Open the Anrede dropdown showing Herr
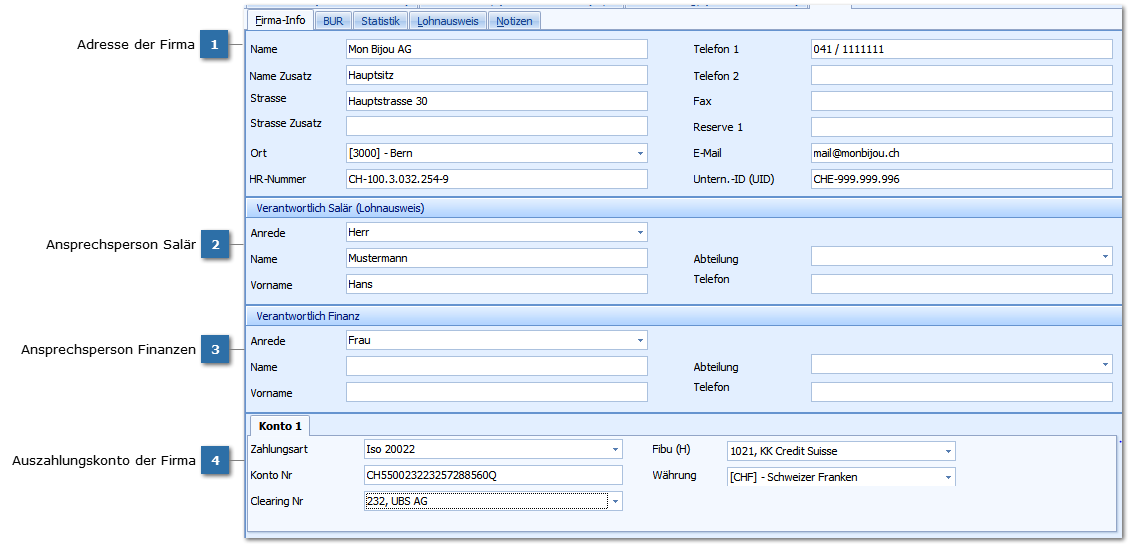Viewport: 1136px width, 549px height. 639,233
